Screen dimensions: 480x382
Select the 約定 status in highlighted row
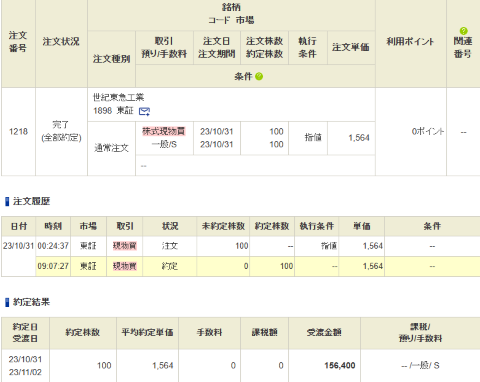click(170, 266)
